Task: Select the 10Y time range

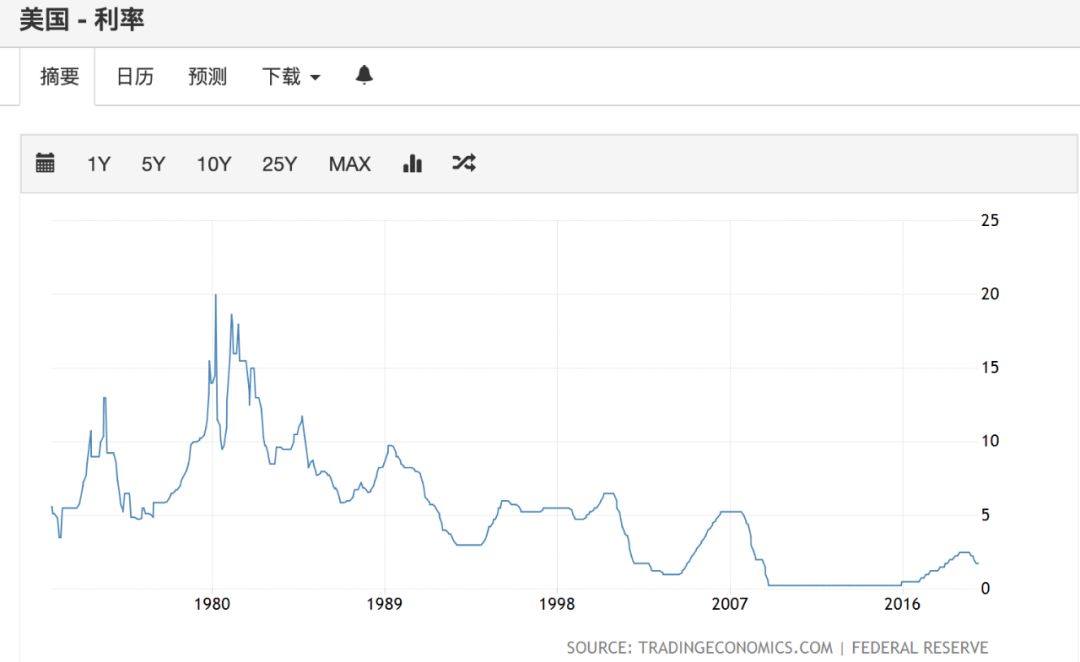Action: tap(214, 164)
